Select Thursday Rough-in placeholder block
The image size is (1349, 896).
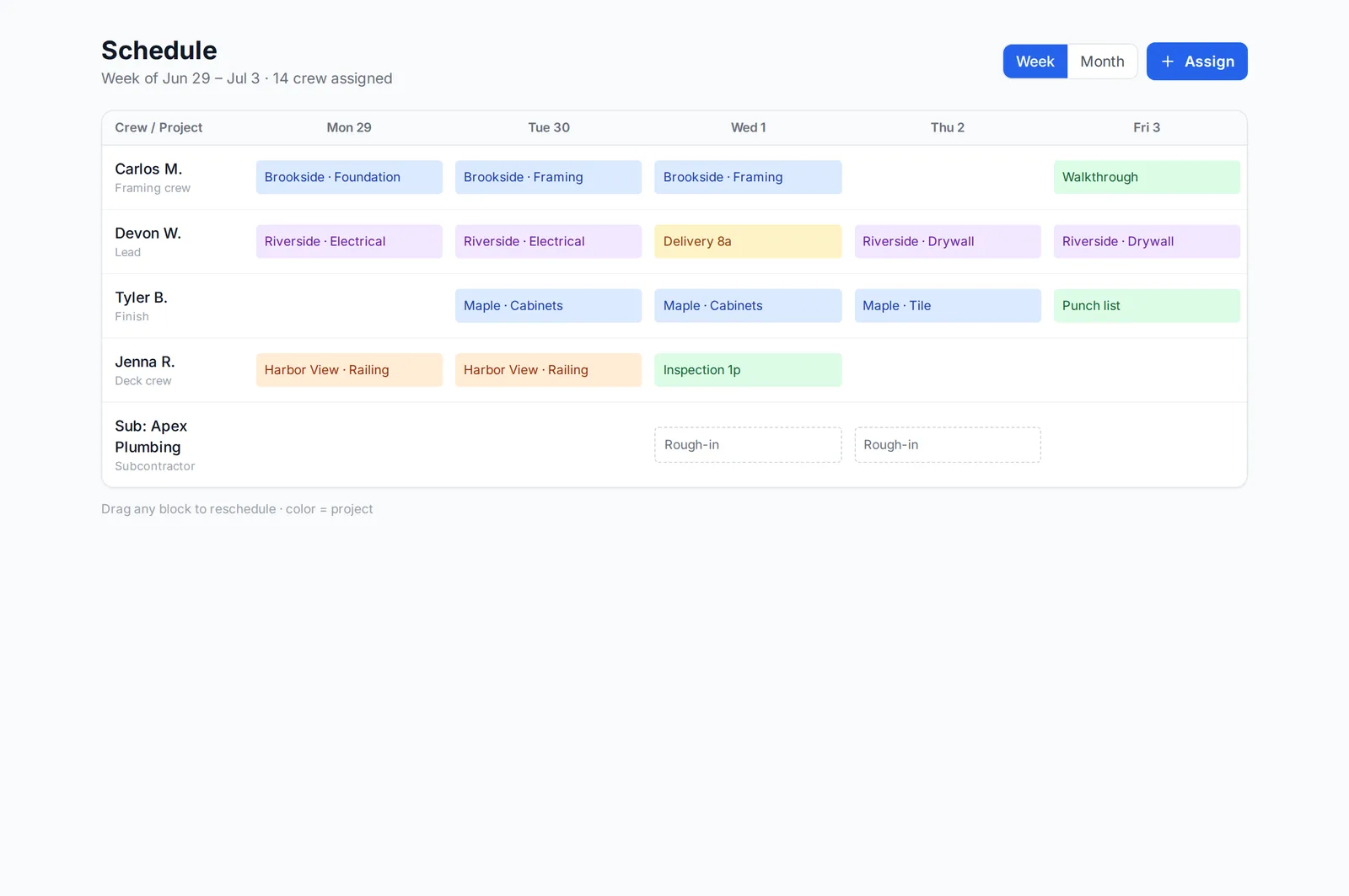click(948, 445)
